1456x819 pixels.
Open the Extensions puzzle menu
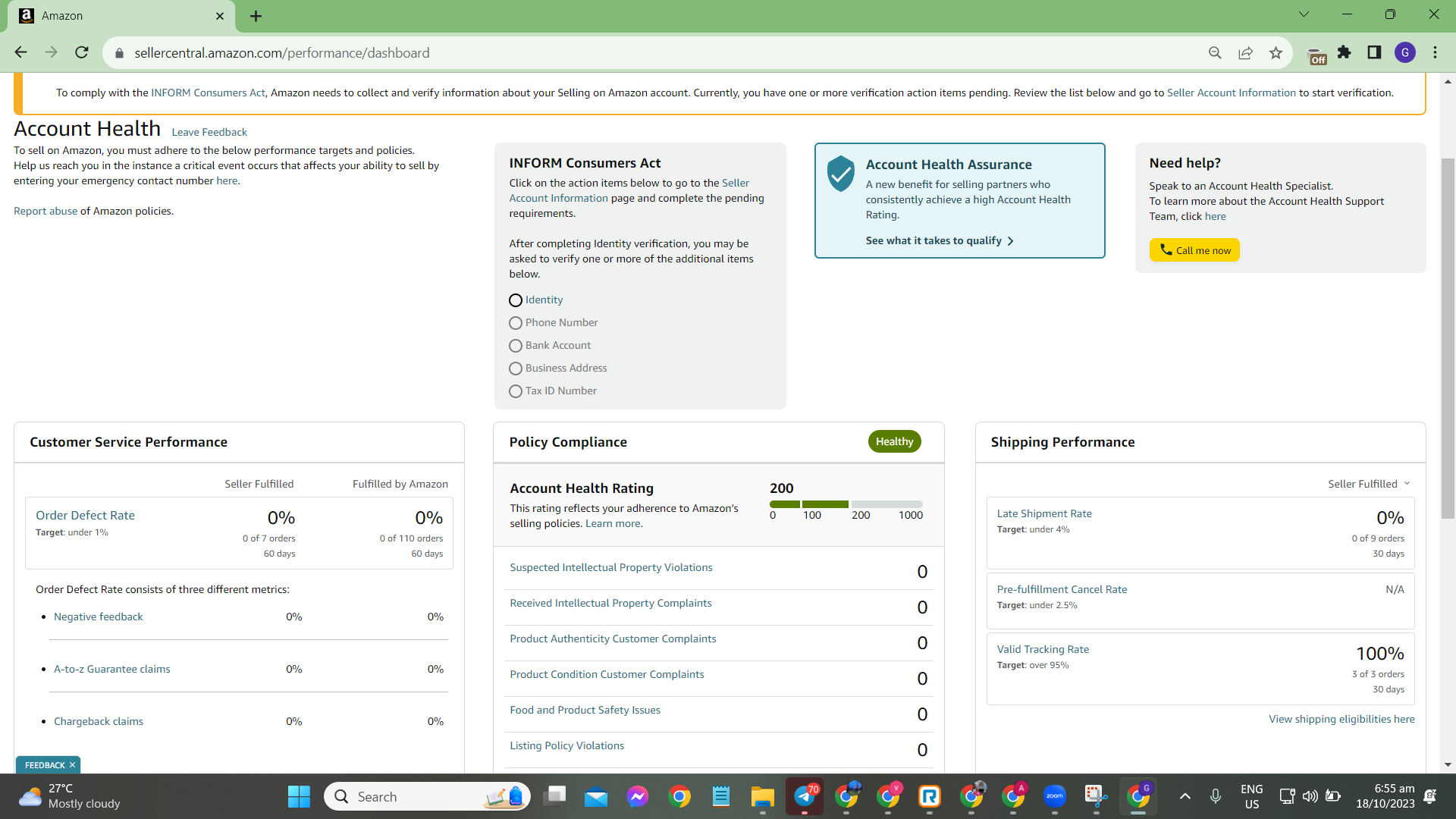pyautogui.click(x=1345, y=52)
